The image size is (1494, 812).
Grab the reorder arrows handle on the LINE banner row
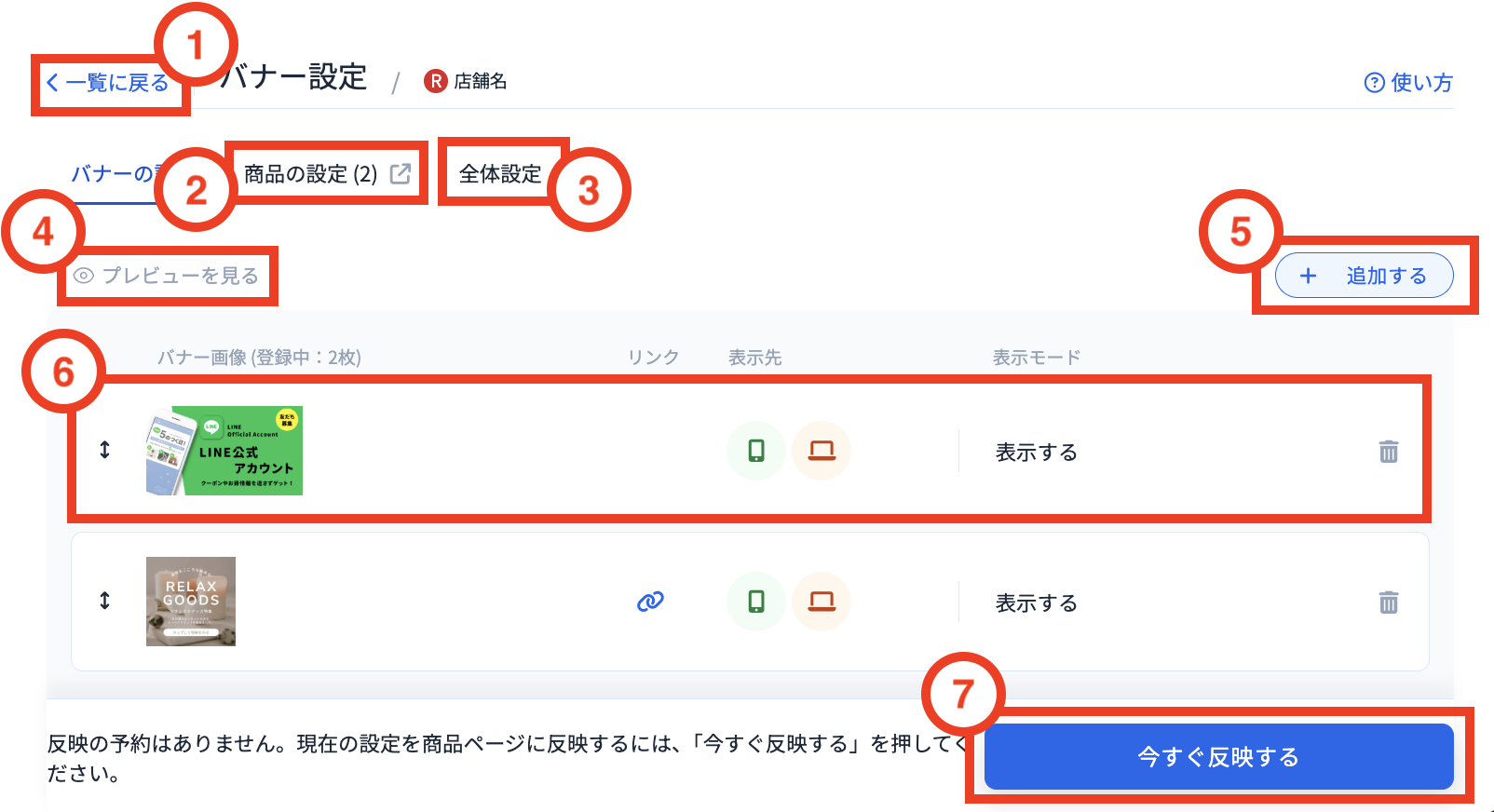(x=104, y=450)
